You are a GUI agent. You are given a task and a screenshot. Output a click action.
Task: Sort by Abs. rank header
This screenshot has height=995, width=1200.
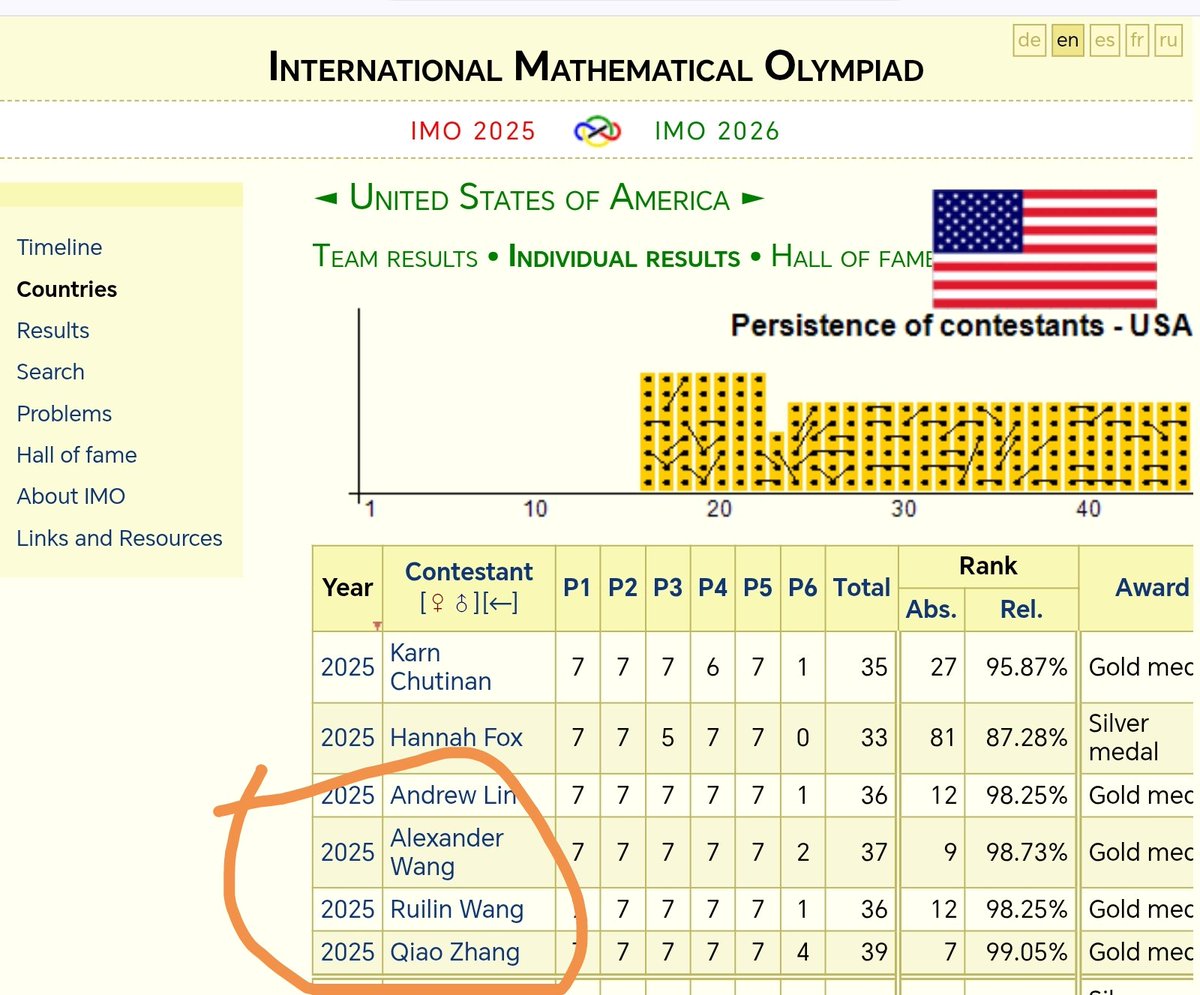[932, 608]
